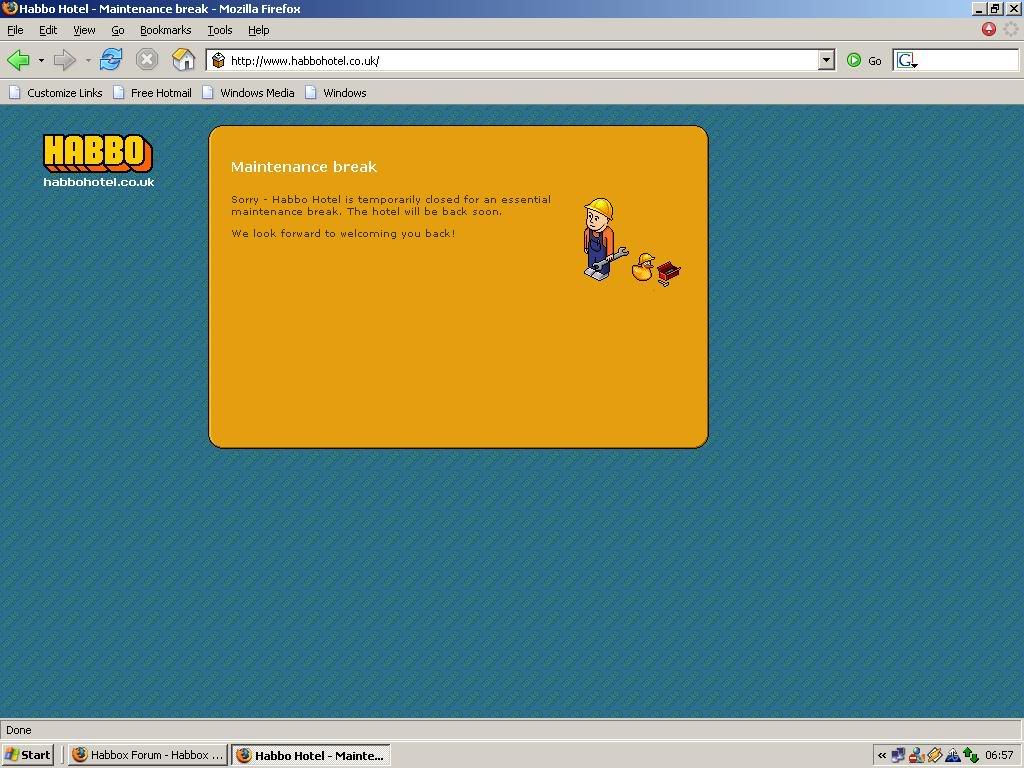Click the site icon in the address bar
This screenshot has height=768, width=1024.
click(x=219, y=61)
